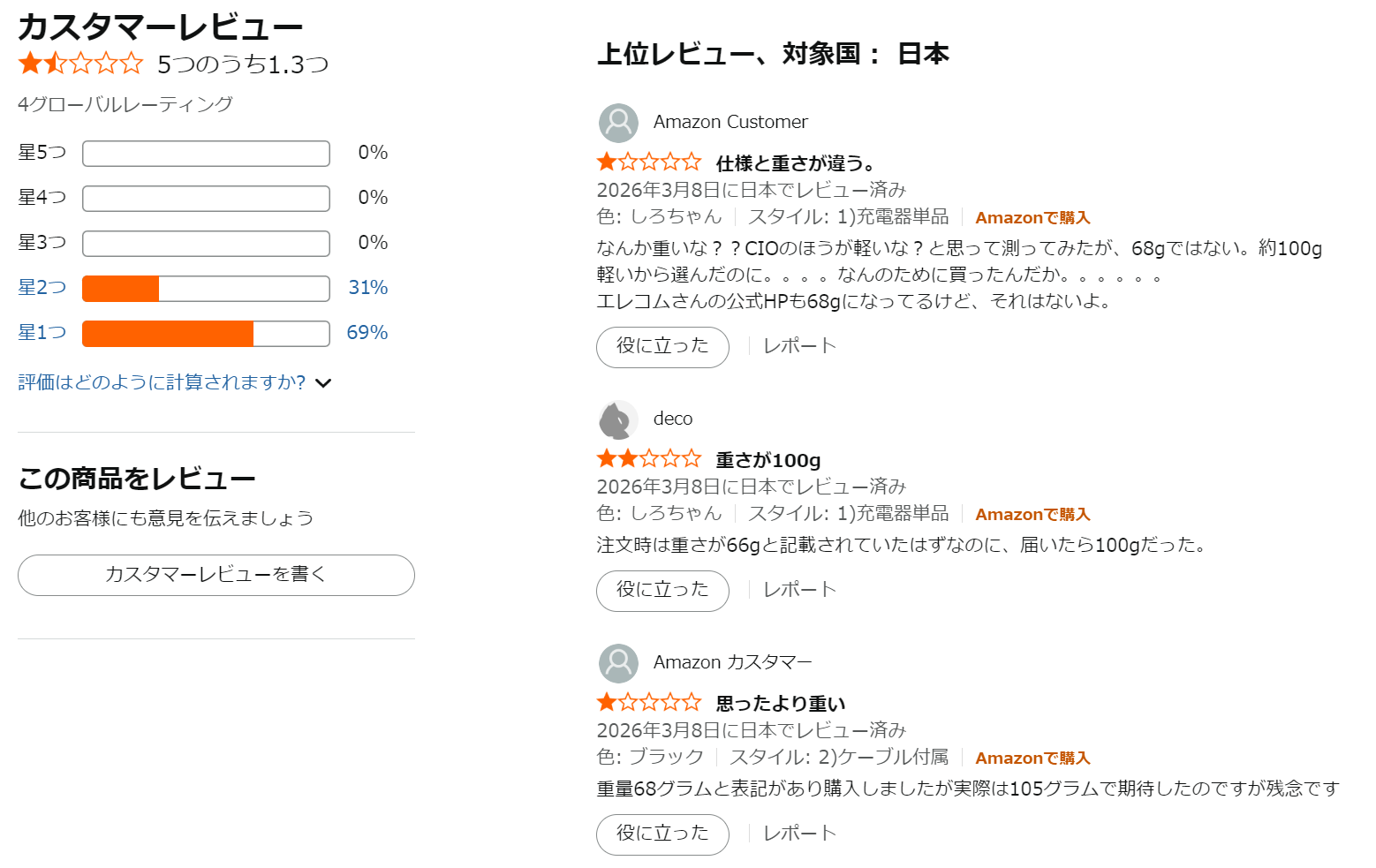The width and height of the screenshot is (1376, 868).
Task: Open 評価はどのように計算されますか? explanation link
Action: (162, 382)
